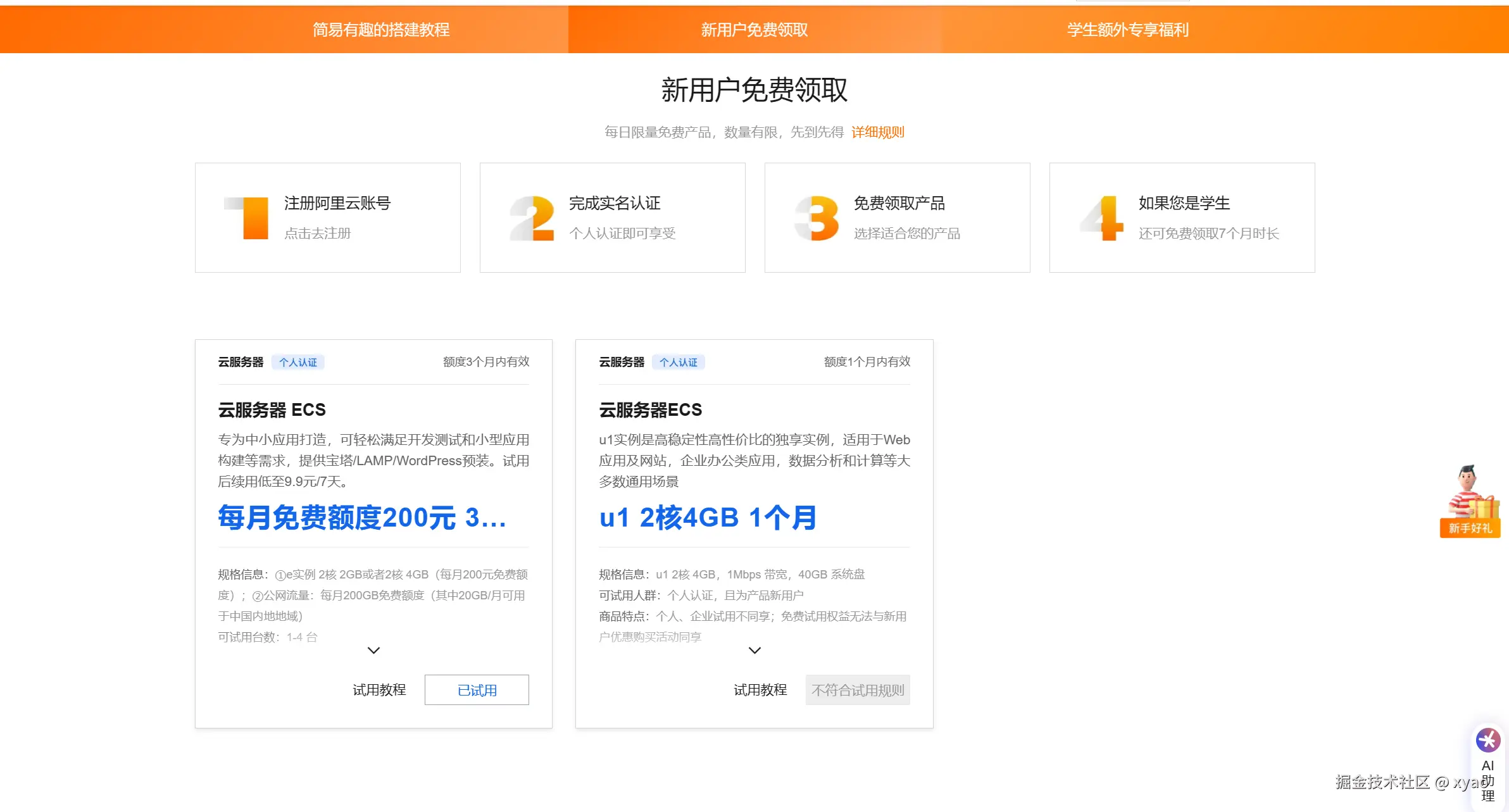Open 试用教程 on first ECS card
The height and width of the screenshot is (812, 1509).
[379, 690]
